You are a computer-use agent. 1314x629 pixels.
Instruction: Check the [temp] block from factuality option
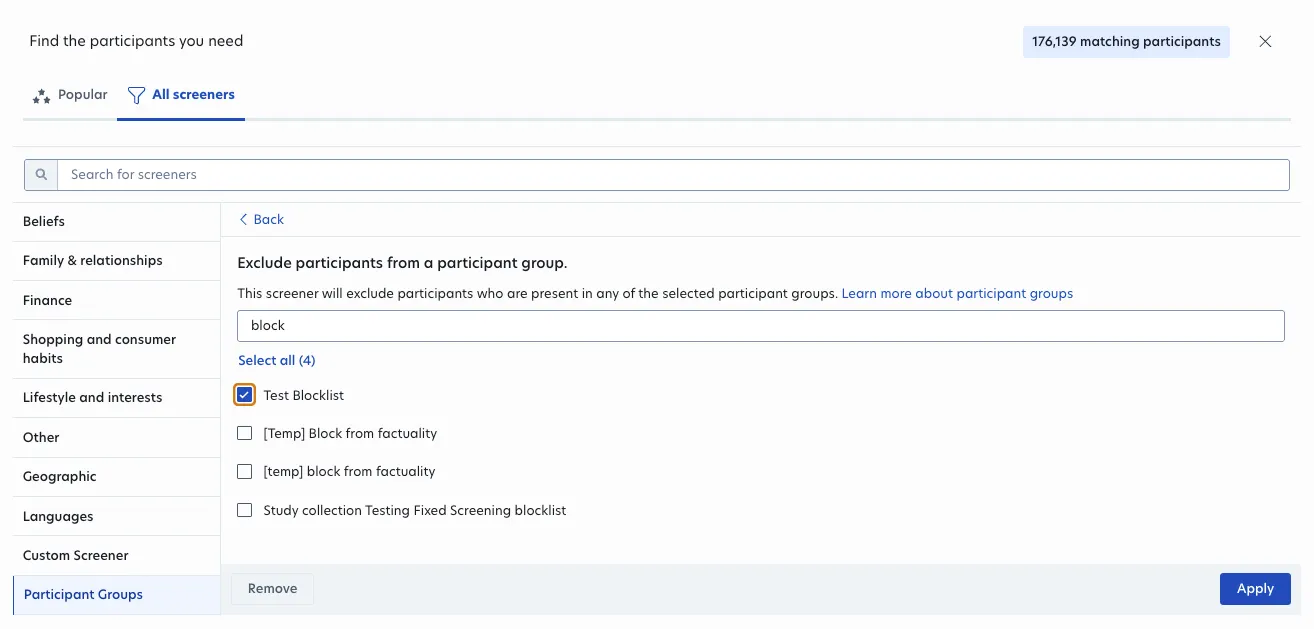(244, 471)
